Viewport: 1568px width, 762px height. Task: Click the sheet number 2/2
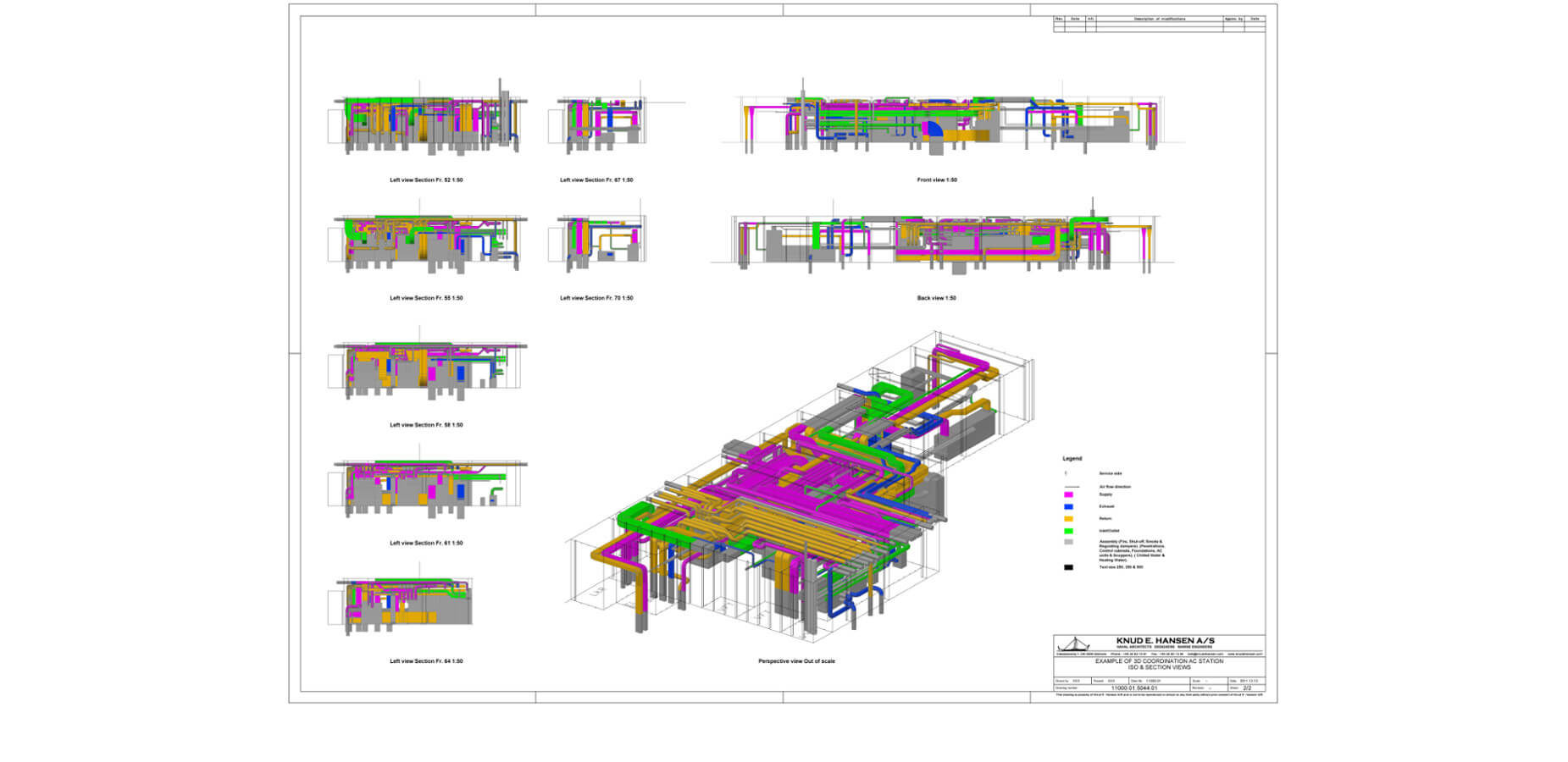click(1247, 688)
